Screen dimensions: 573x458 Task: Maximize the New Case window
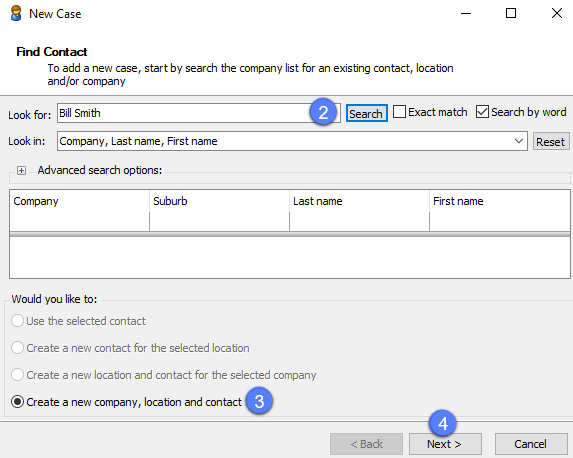point(511,14)
